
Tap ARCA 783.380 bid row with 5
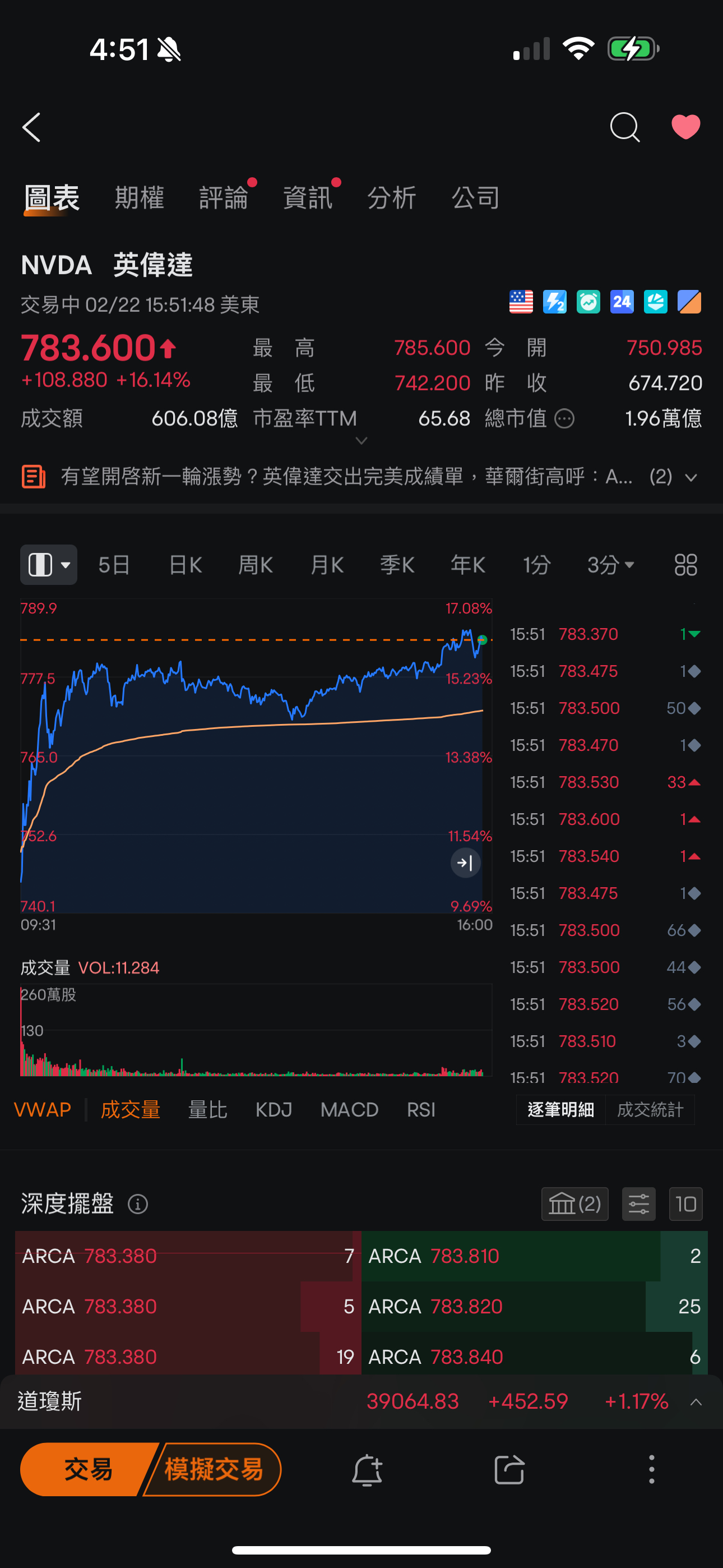tap(188, 1306)
